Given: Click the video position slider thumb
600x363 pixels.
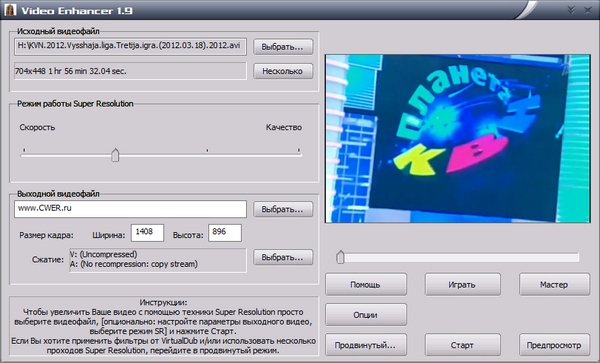Looking at the screenshot, I should tap(340, 257).
